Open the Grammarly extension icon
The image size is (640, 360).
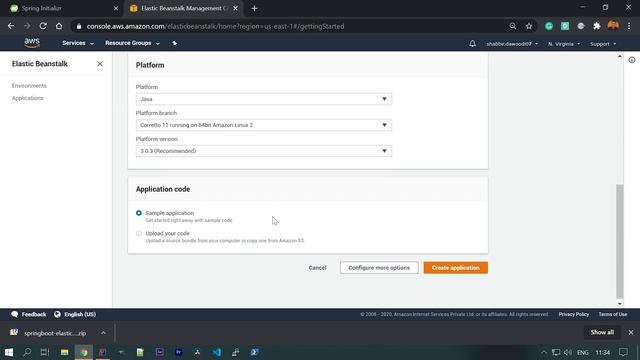549,26
